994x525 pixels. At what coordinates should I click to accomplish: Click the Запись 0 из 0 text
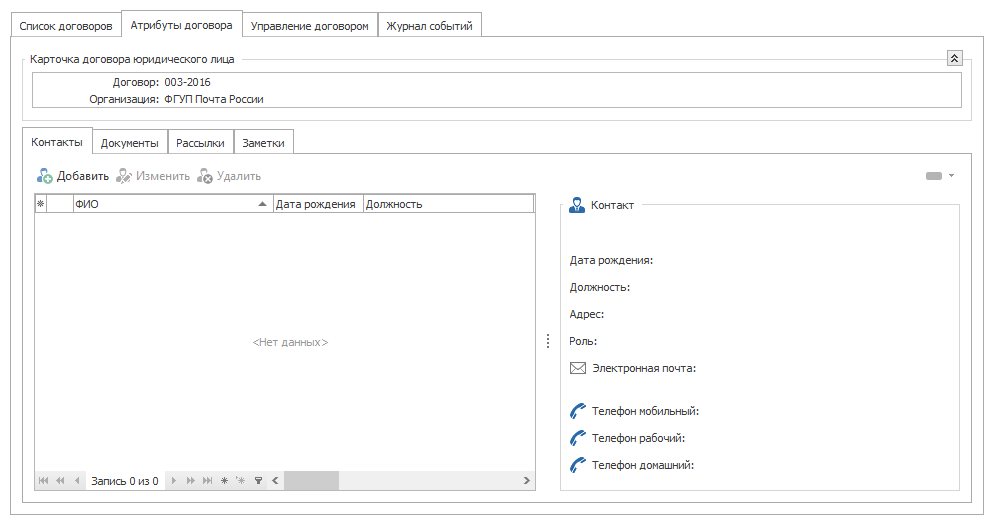point(125,481)
